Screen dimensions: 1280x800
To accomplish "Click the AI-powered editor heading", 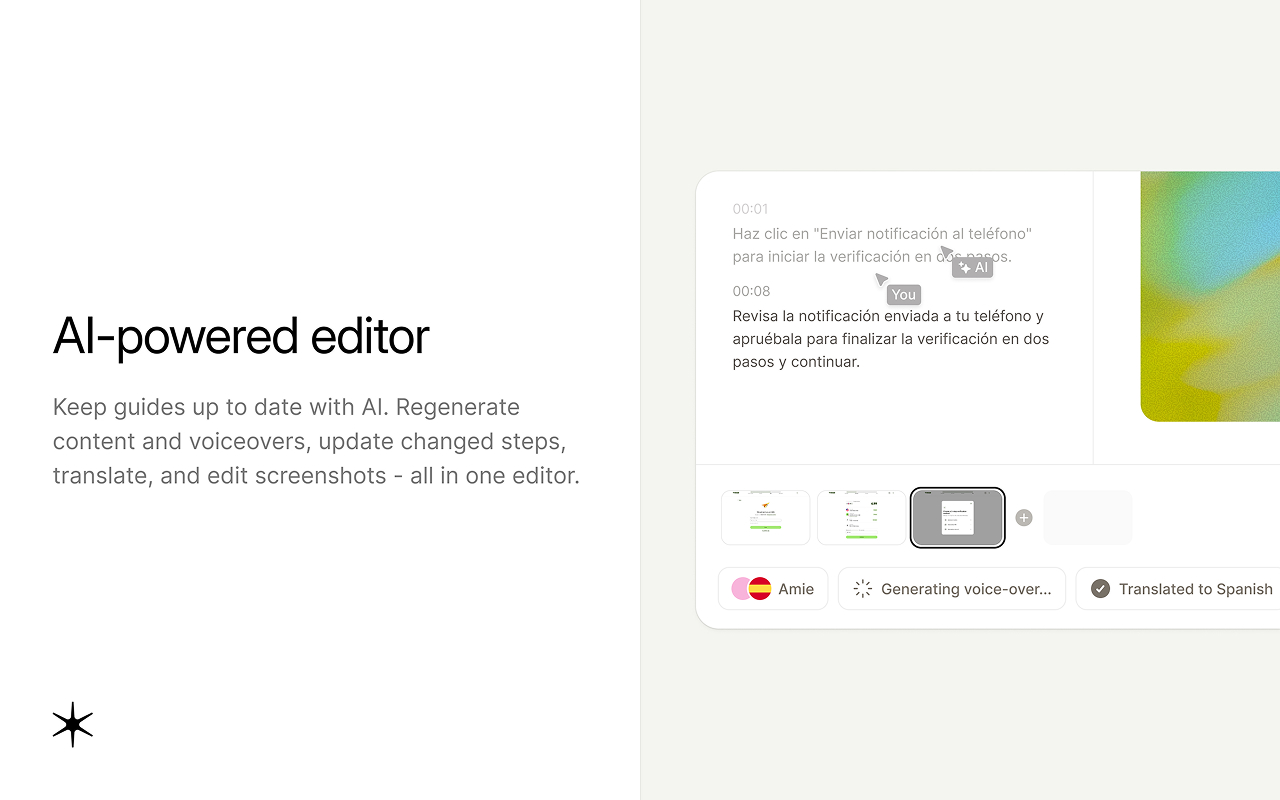I will [241, 336].
